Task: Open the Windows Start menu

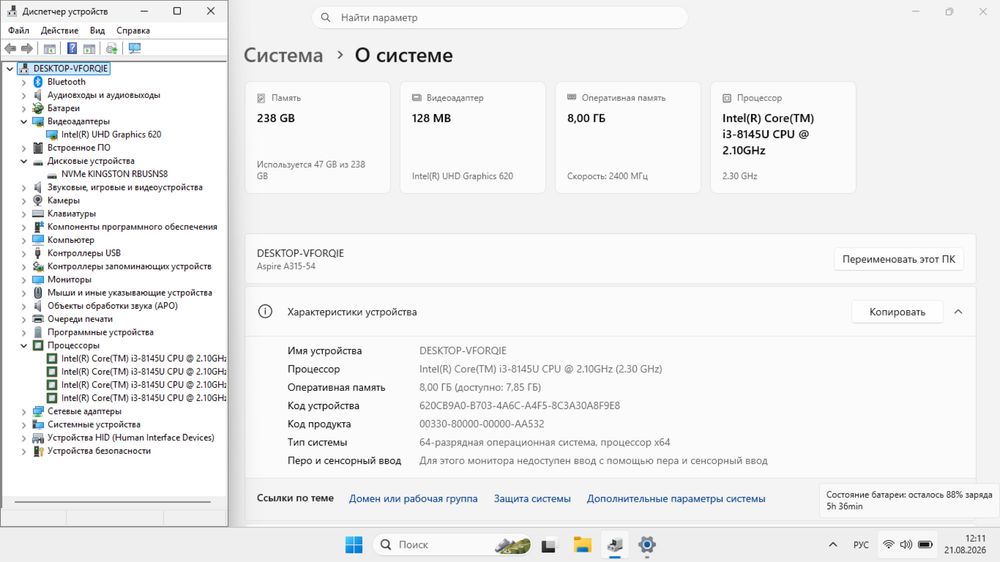Action: point(354,545)
